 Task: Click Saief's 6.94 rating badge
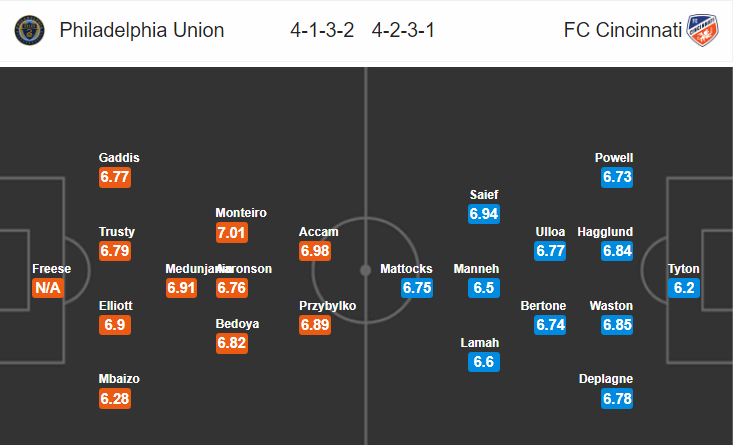point(484,214)
